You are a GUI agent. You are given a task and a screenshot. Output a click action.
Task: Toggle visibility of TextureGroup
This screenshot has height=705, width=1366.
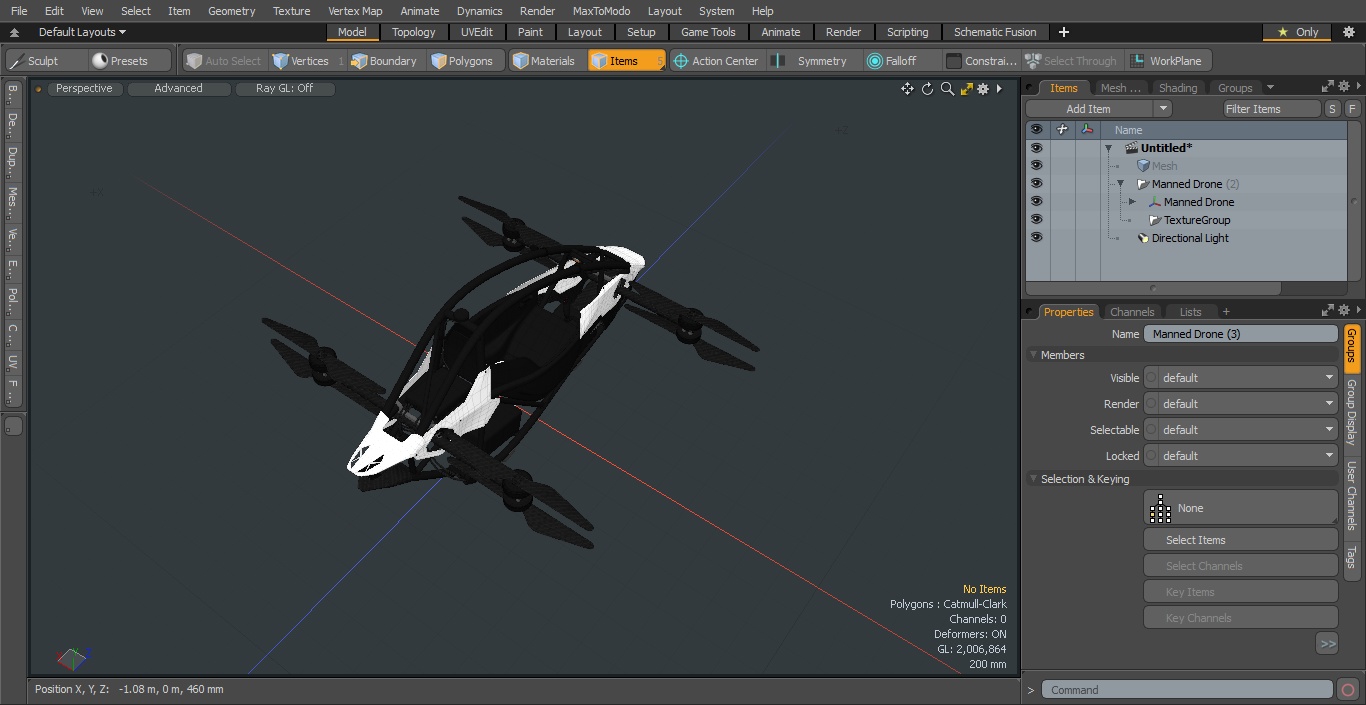[x=1036, y=220]
